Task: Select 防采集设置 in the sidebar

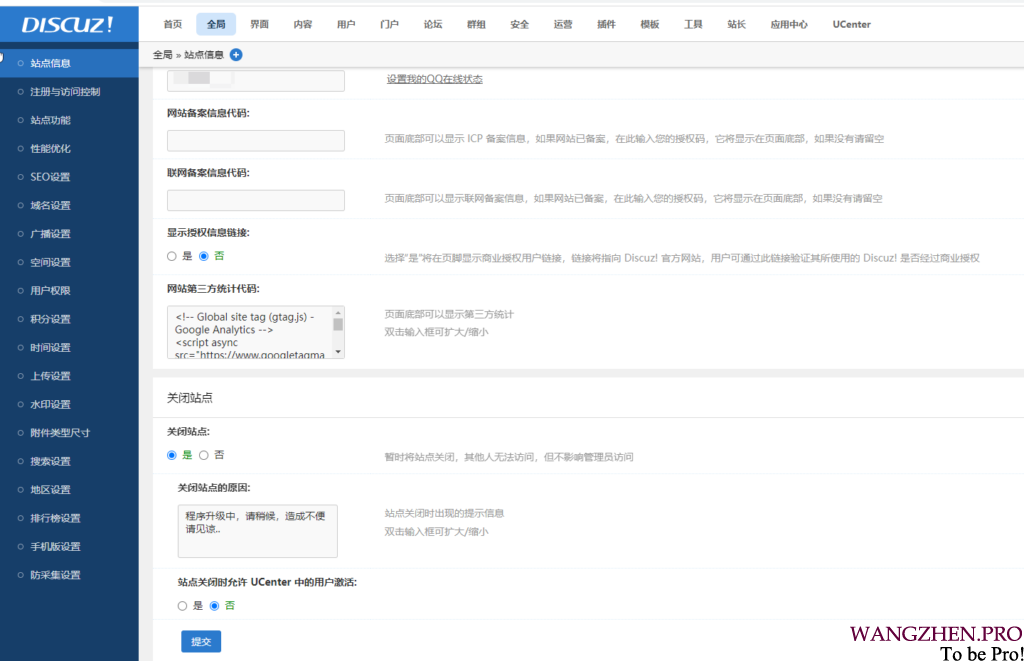Action: click(x=55, y=575)
